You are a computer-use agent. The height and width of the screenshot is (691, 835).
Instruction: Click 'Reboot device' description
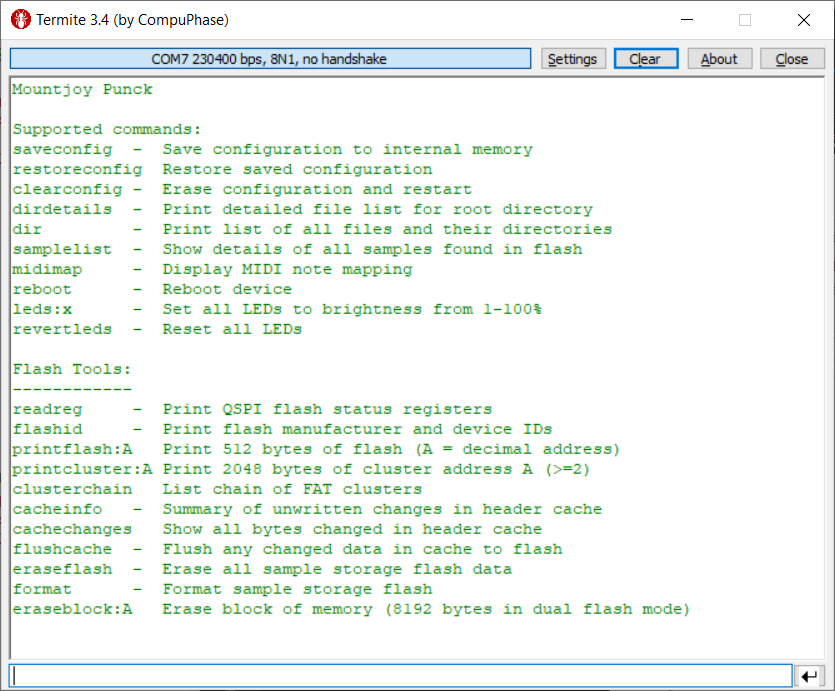(227, 289)
